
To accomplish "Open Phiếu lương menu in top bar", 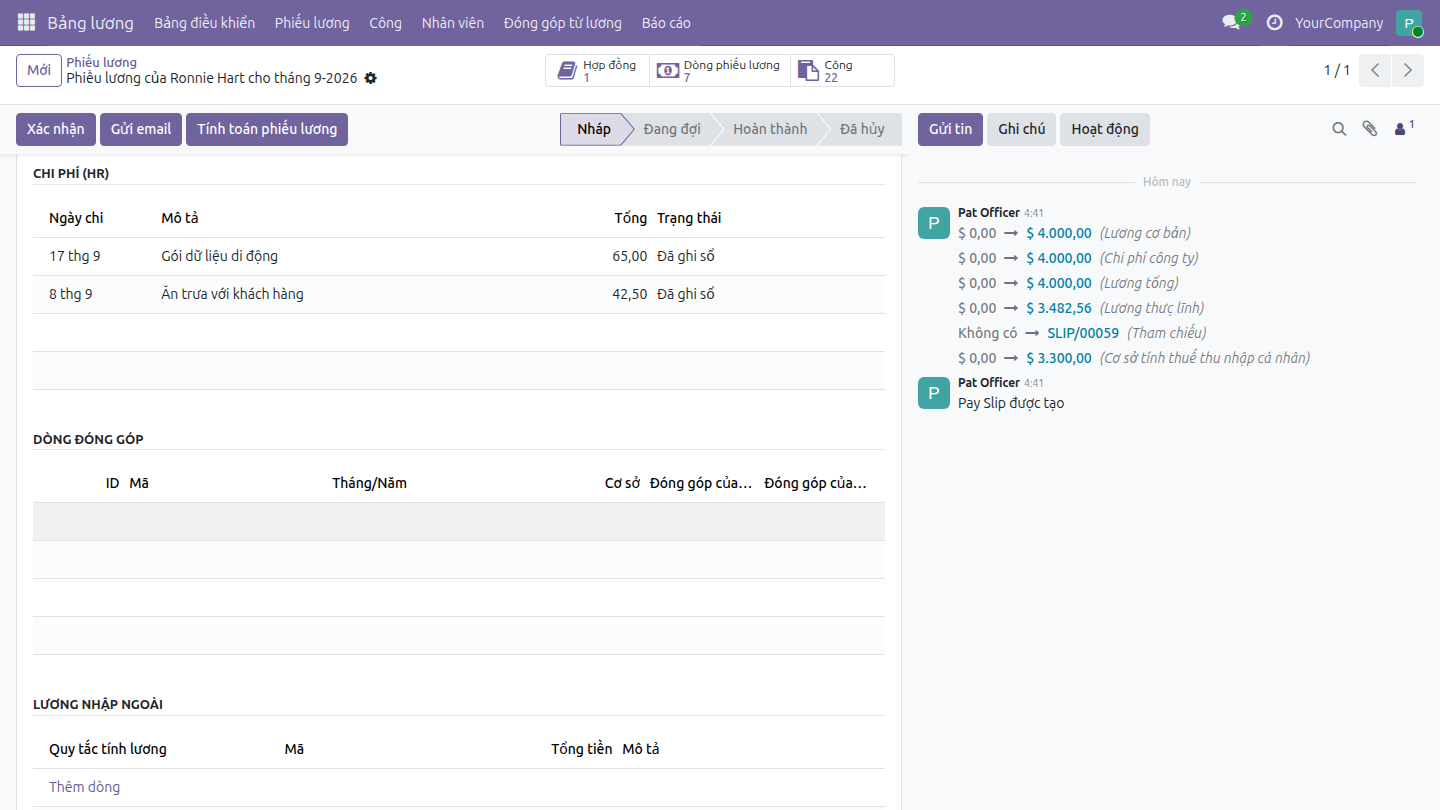I will coord(312,22).
